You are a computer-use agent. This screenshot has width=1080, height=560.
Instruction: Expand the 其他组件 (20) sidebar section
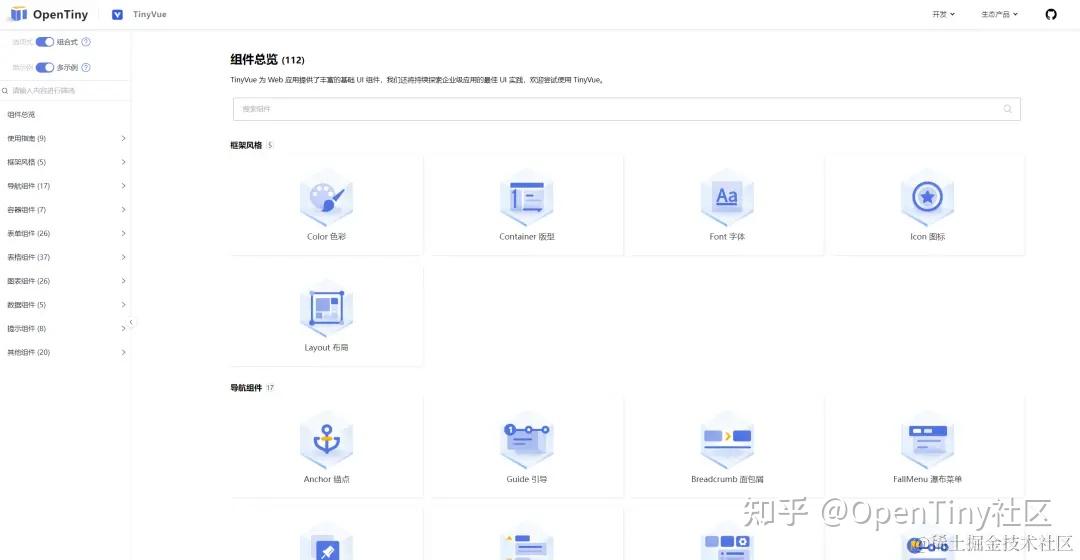pos(65,352)
